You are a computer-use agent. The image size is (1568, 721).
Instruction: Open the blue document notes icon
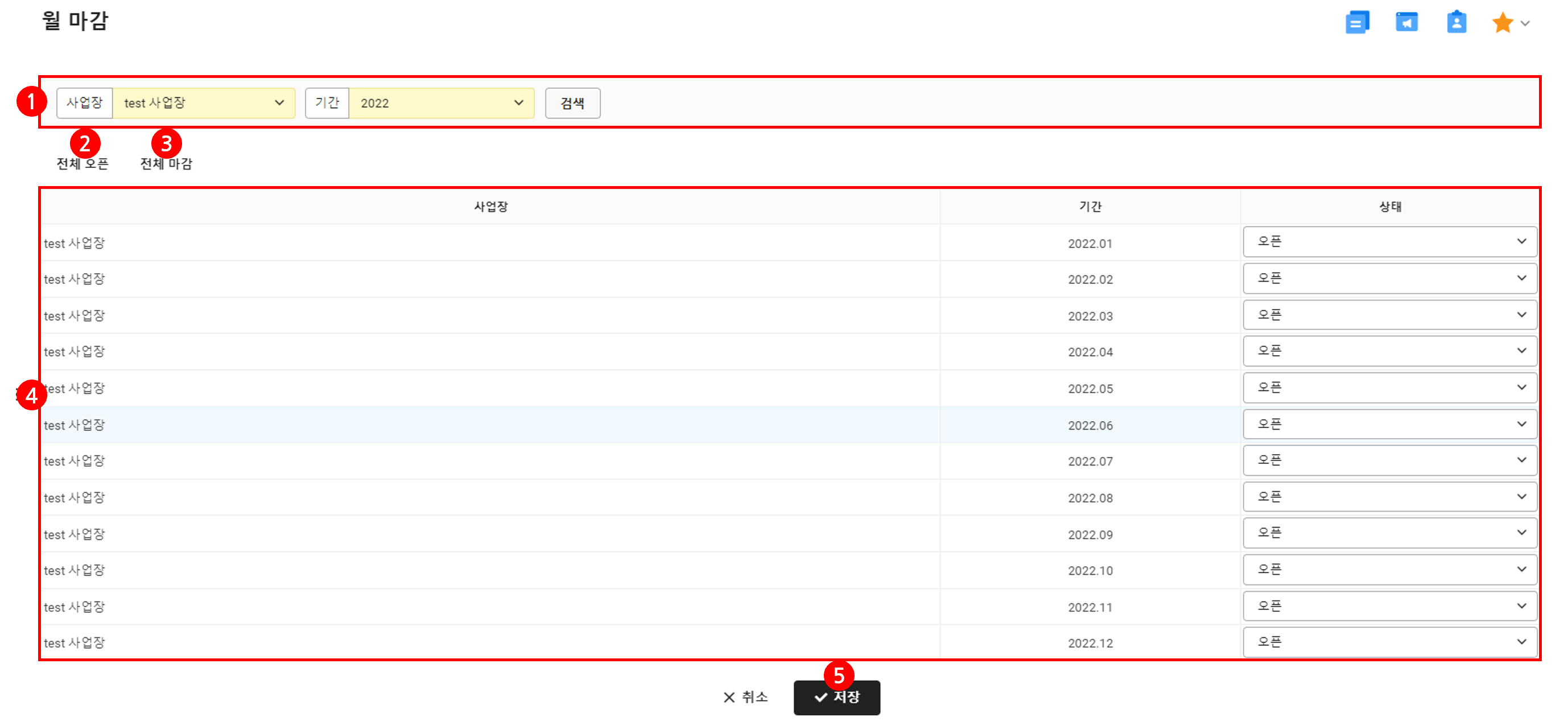click(1357, 23)
